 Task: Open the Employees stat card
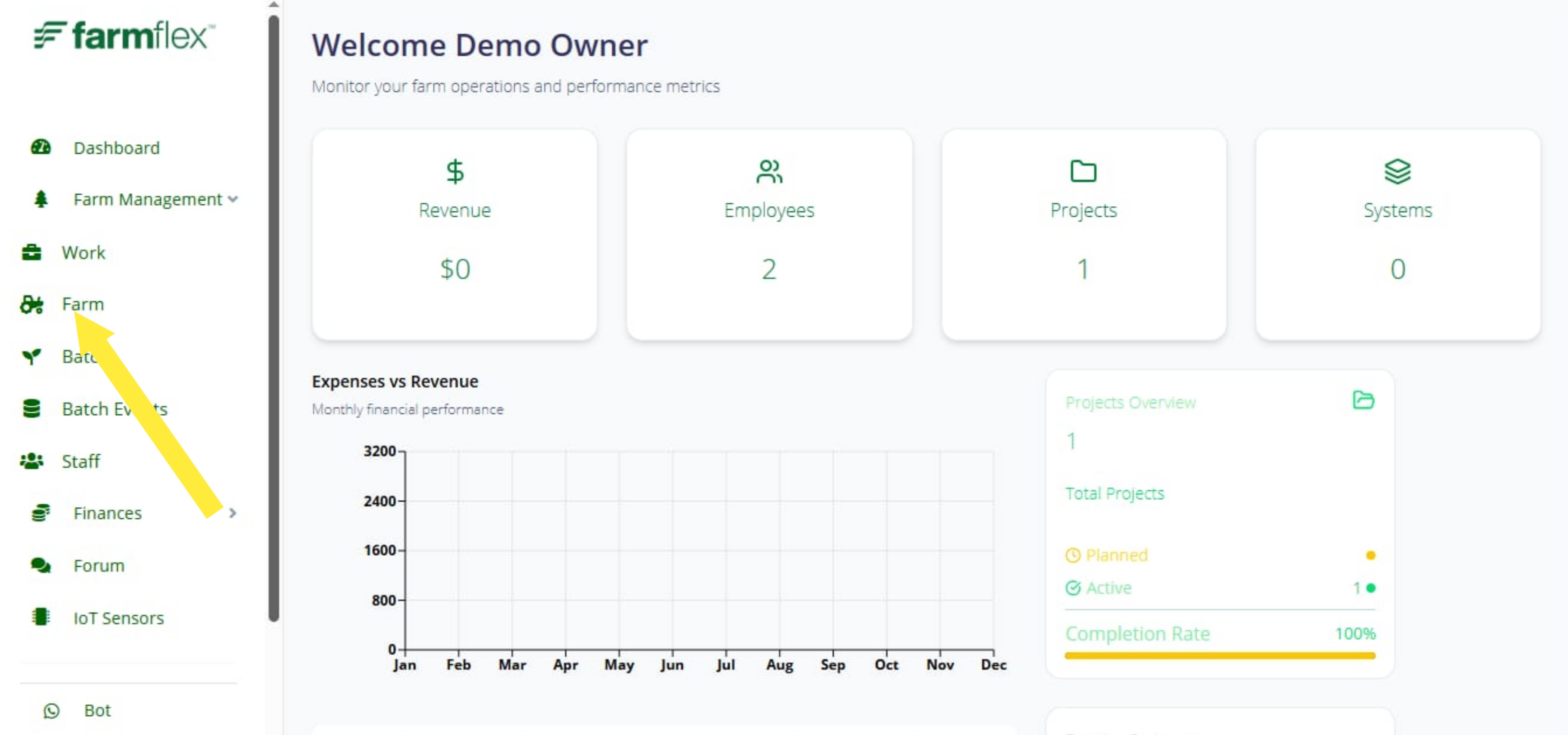[770, 235]
